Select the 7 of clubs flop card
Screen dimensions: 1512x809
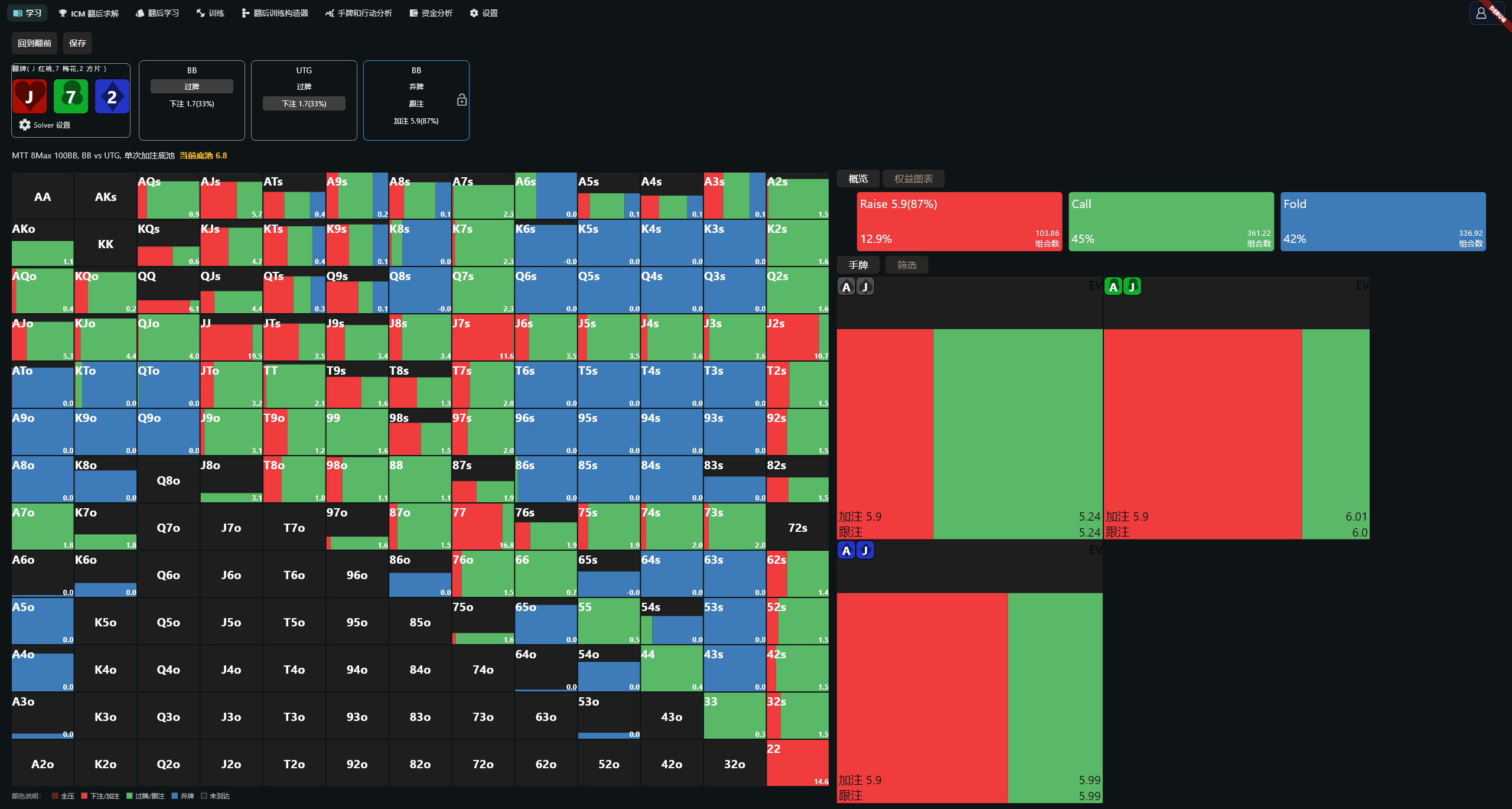point(71,96)
